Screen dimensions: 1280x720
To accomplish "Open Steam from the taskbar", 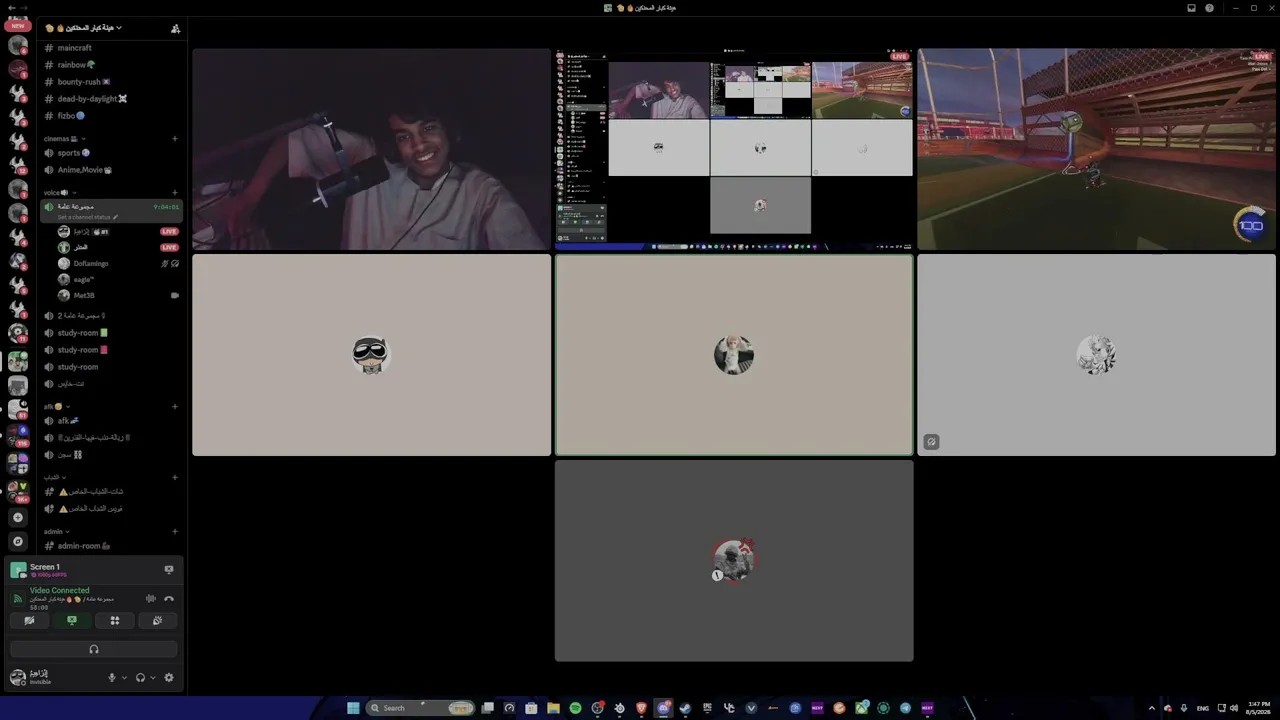I will pyautogui.click(x=685, y=708).
